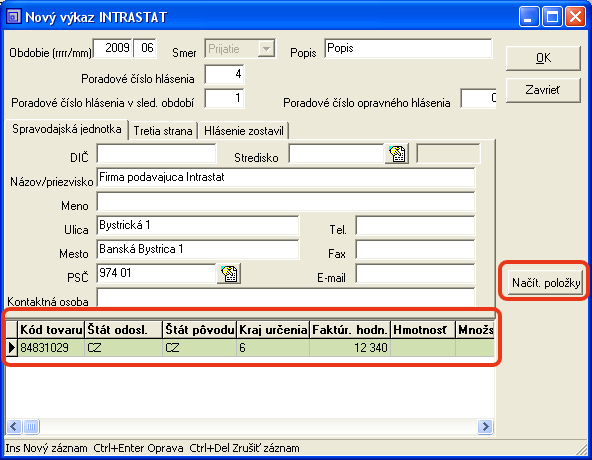The image size is (592, 460).
Task: Click the Kraj určenia column header
Action: 273,330
